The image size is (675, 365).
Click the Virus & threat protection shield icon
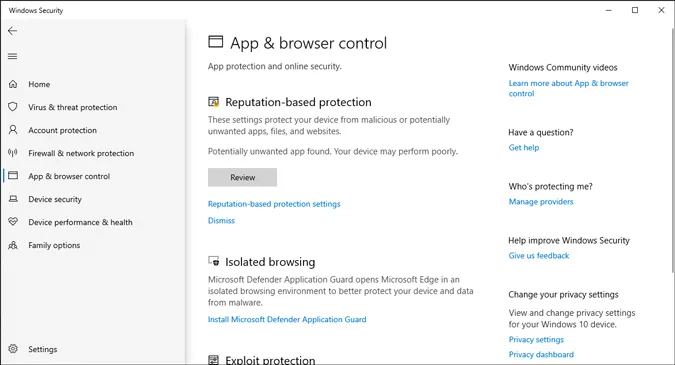13,107
